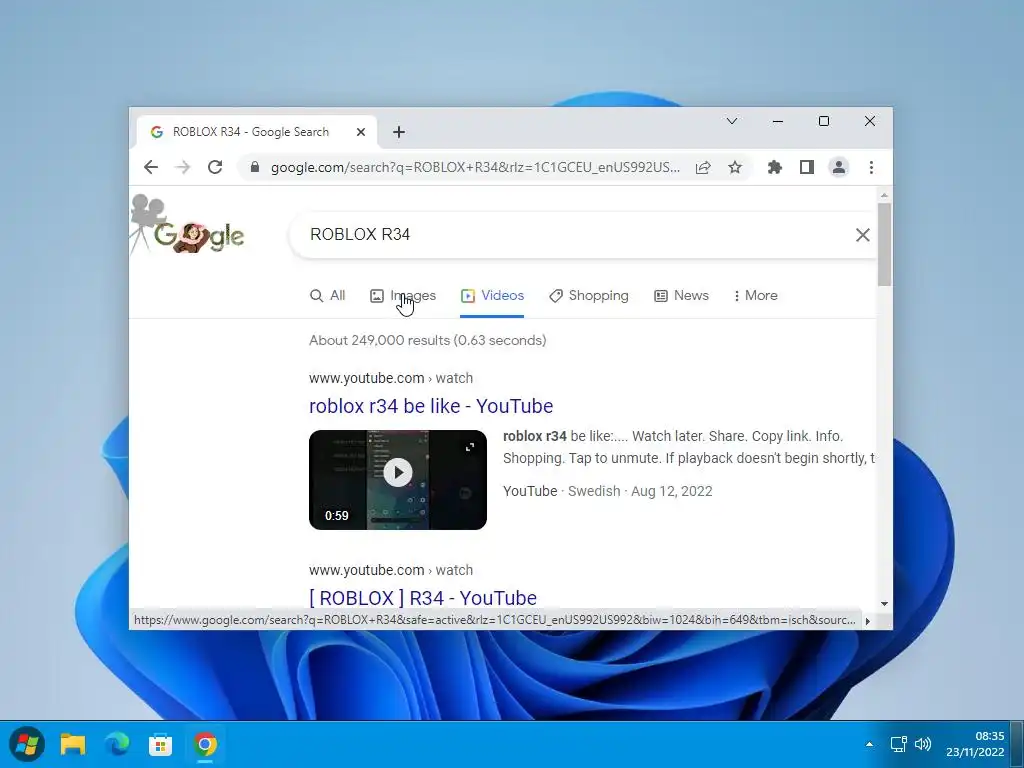This screenshot has width=1024, height=768.
Task: Select the Videos results tab
Action: pyautogui.click(x=492, y=295)
